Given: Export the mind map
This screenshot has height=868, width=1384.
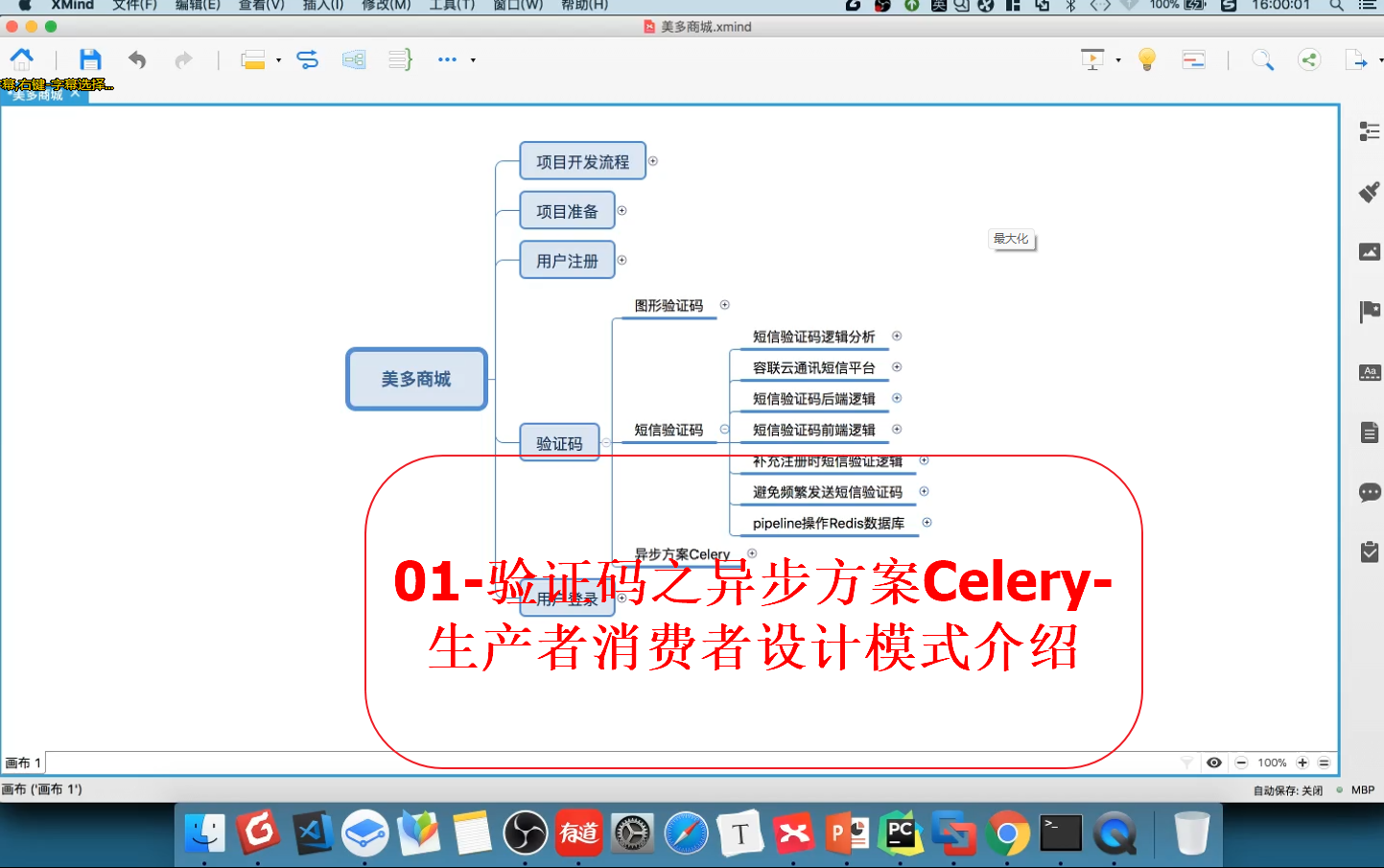Looking at the screenshot, I should [x=1356, y=59].
